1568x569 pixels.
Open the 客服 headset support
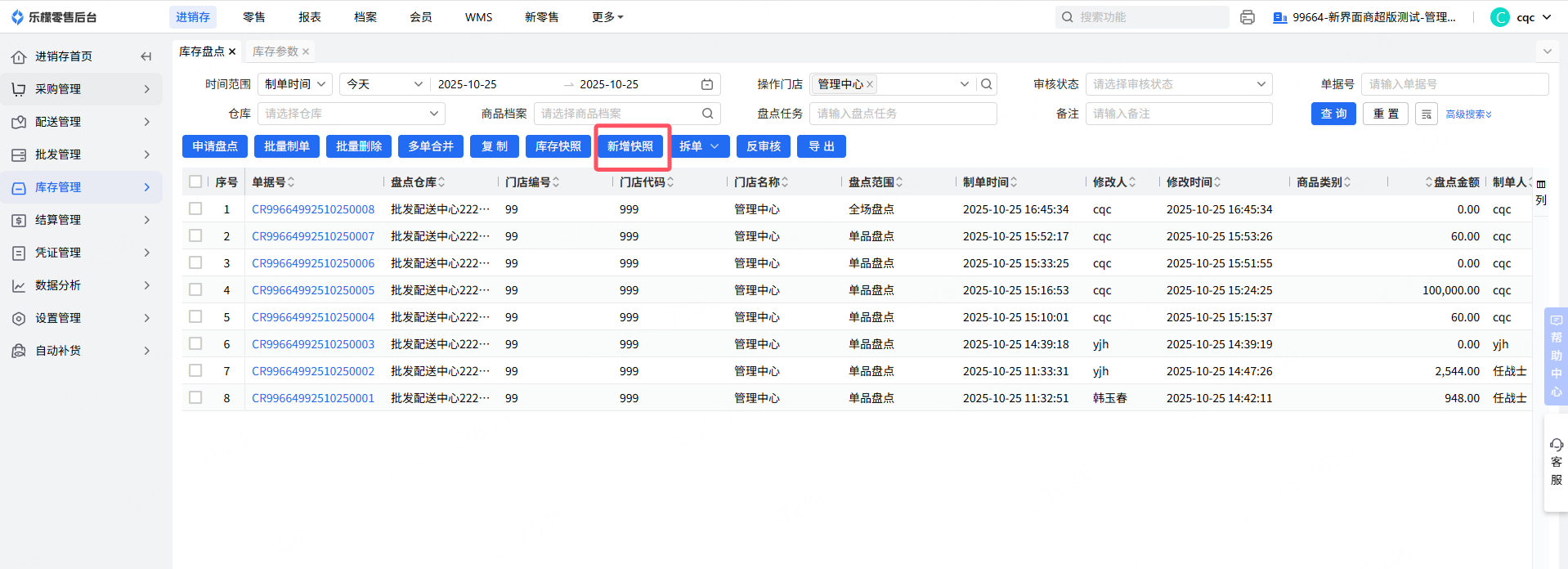(1556, 462)
